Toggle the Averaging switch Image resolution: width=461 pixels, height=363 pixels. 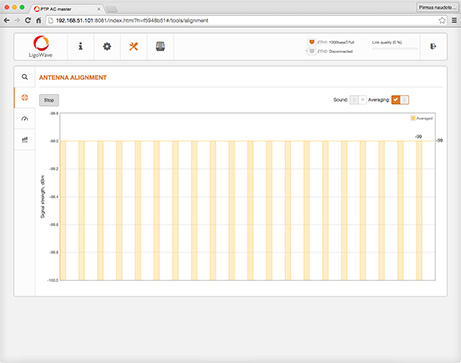(x=400, y=100)
